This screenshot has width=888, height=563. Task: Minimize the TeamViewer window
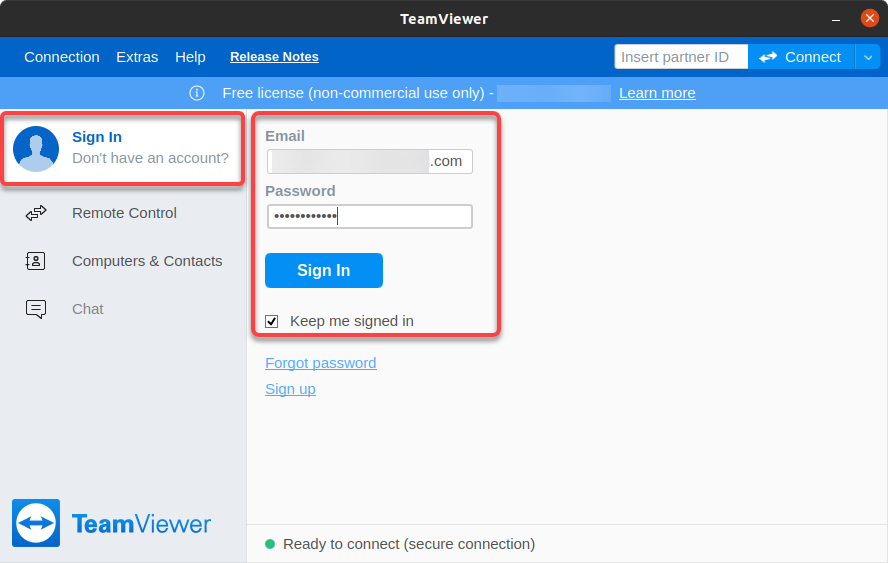(836, 19)
